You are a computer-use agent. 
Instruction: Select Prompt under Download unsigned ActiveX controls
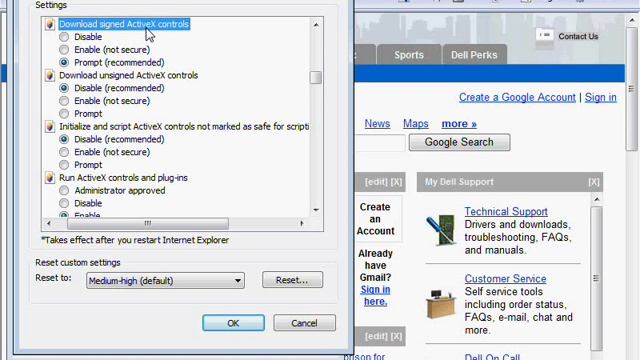(64, 113)
